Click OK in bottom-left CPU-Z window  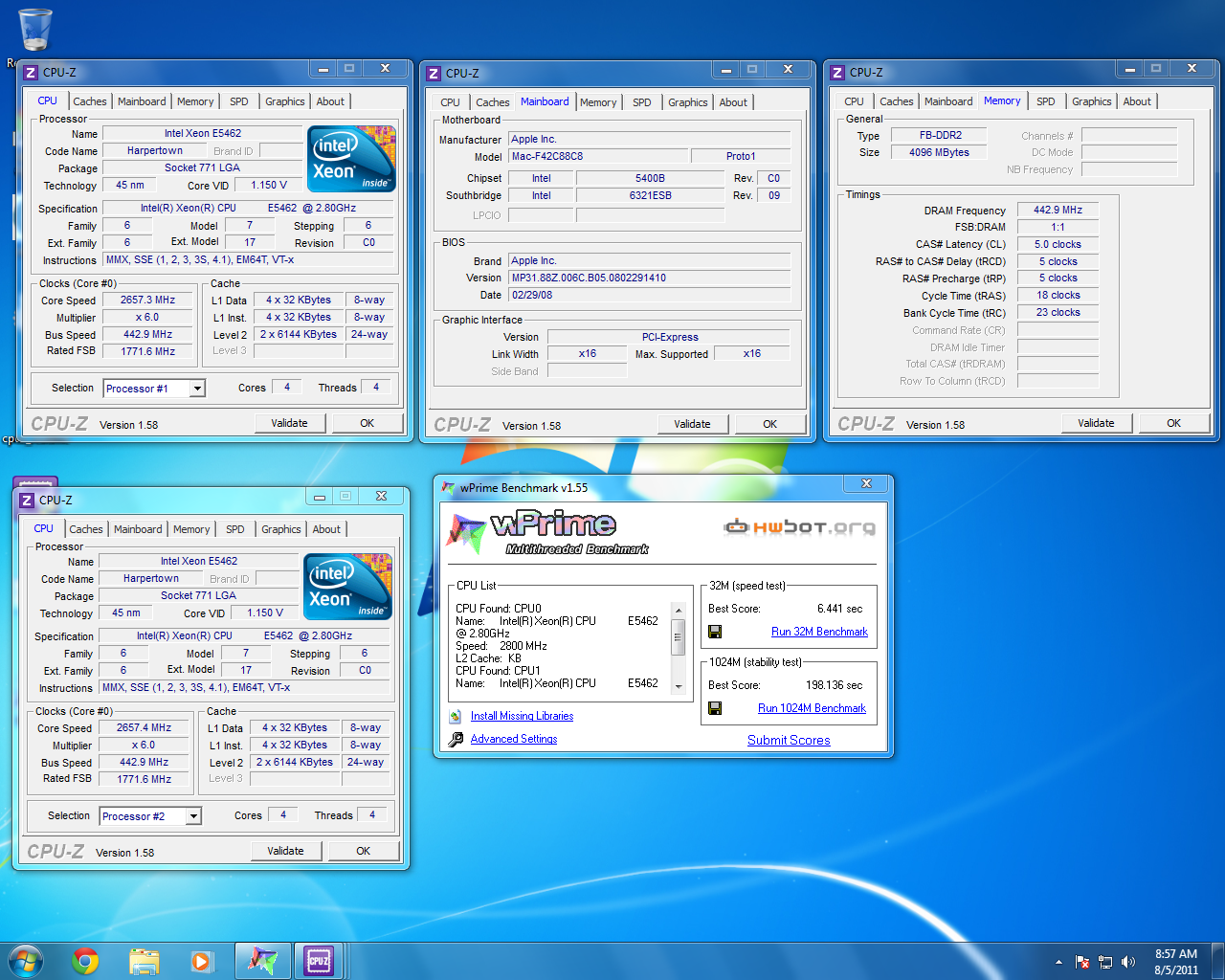pos(364,851)
